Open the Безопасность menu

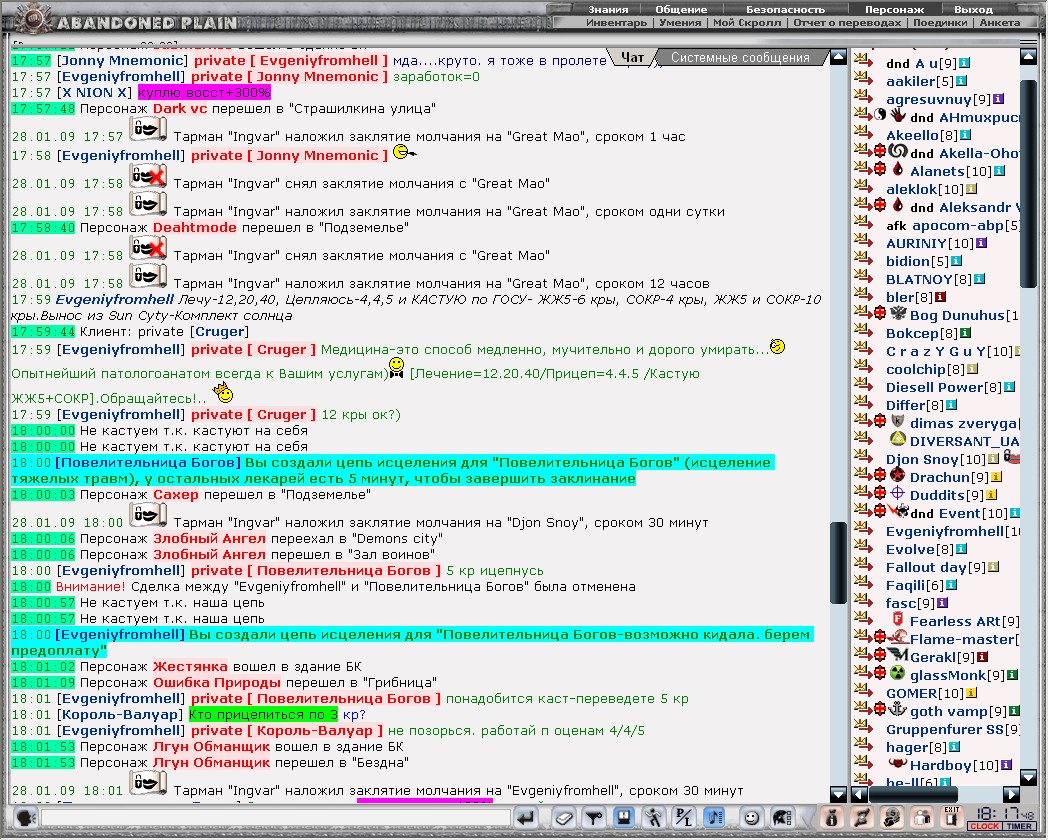pyautogui.click(x=785, y=9)
